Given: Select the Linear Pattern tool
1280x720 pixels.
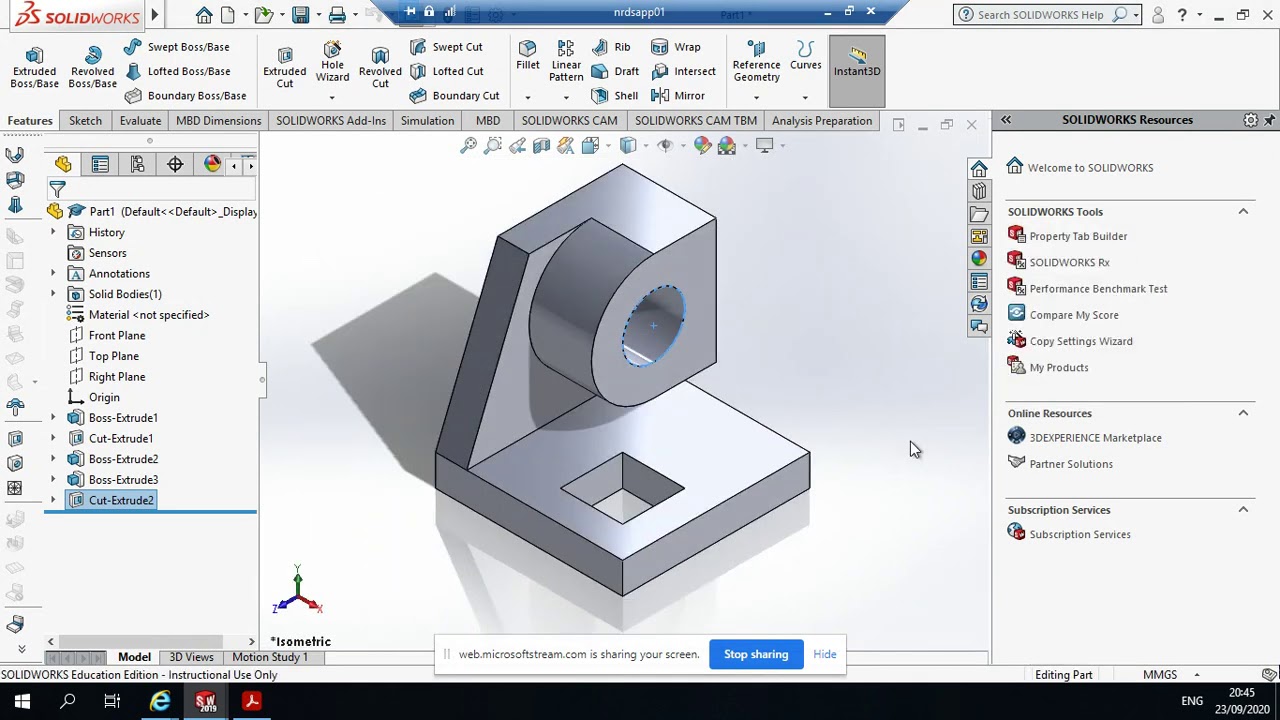Looking at the screenshot, I should pyautogui.click(x=566, y=61).
